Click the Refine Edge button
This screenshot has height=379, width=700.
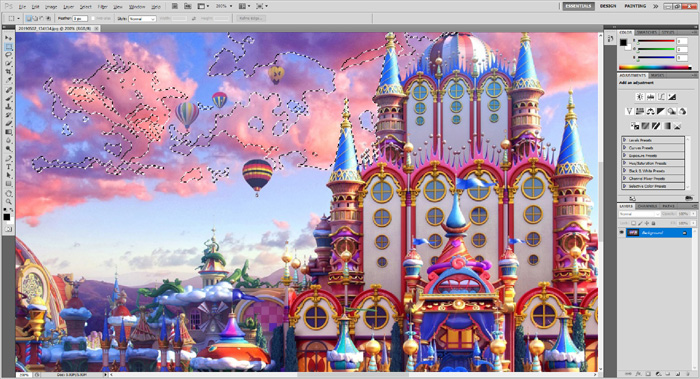click(251, 18)
